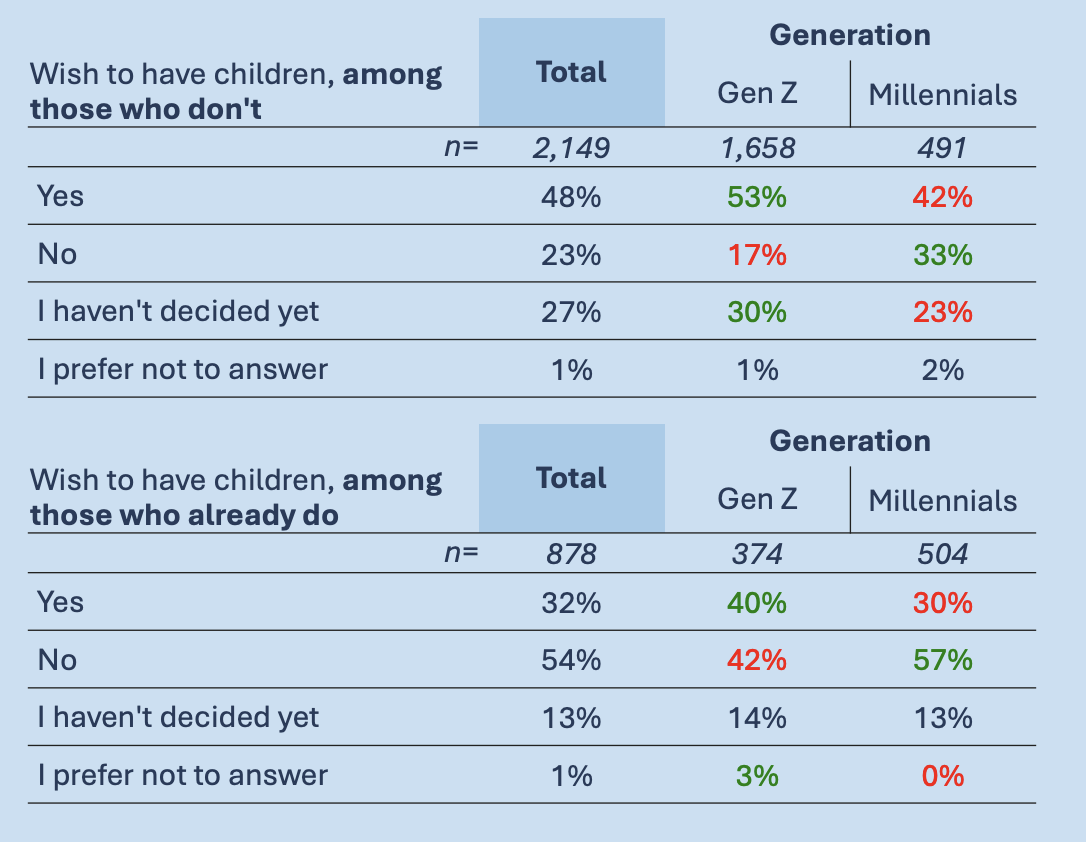The width and height of the screenshot is (1086, 842).
Task: Click the green 33% Millennials value
Action: click(943, 255)
